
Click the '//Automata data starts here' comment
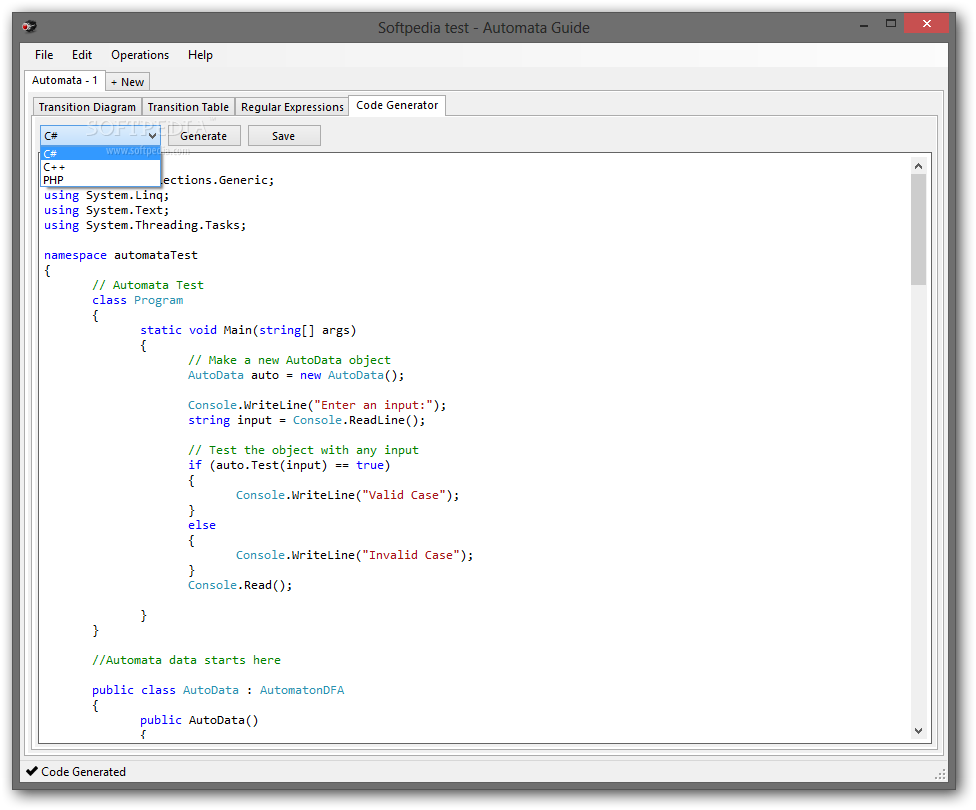187,660
